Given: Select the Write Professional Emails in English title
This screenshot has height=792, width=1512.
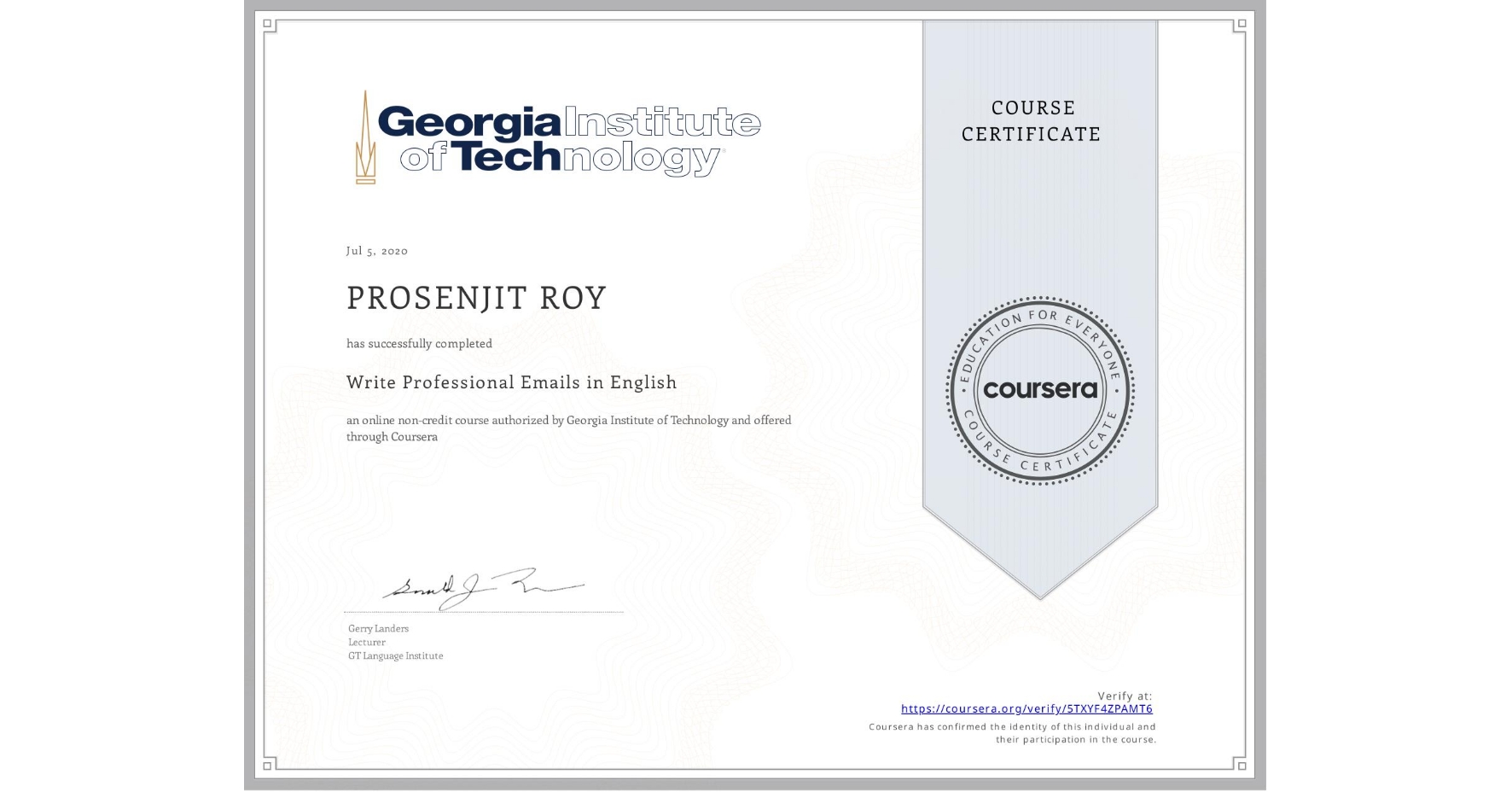Looking at the screenshot, I should (x=510, y=382).
